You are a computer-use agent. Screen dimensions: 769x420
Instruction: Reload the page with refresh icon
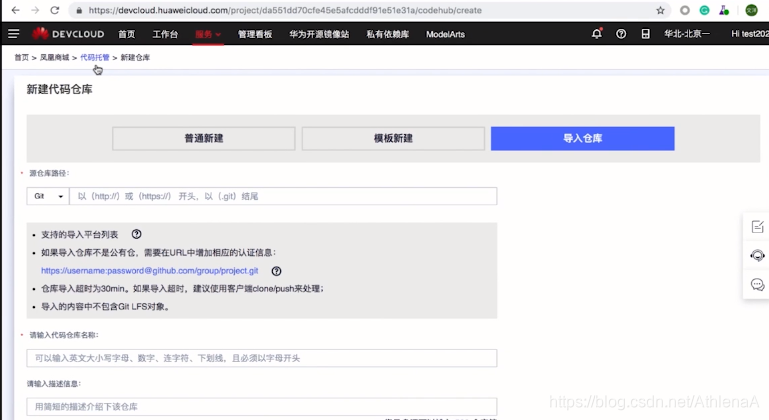click(54, 10)
